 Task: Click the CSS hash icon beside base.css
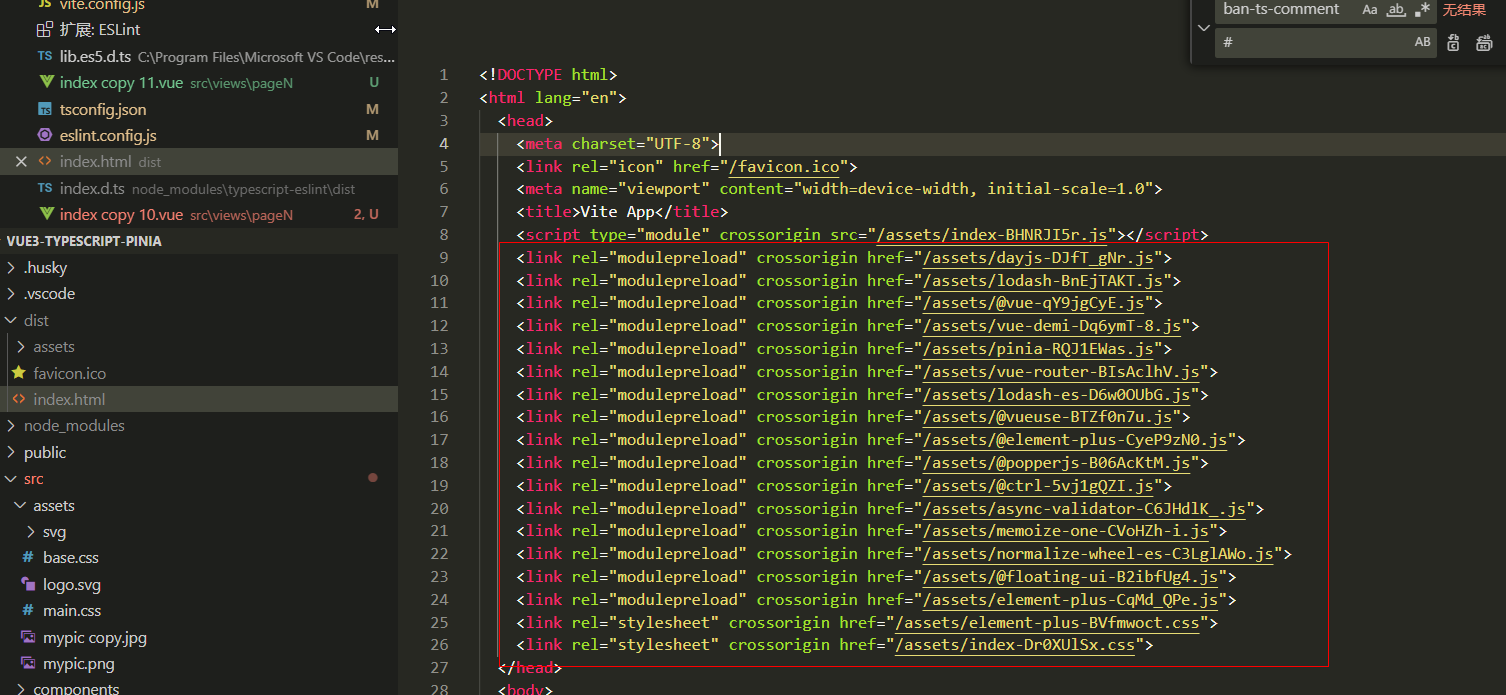pos(28,557)
